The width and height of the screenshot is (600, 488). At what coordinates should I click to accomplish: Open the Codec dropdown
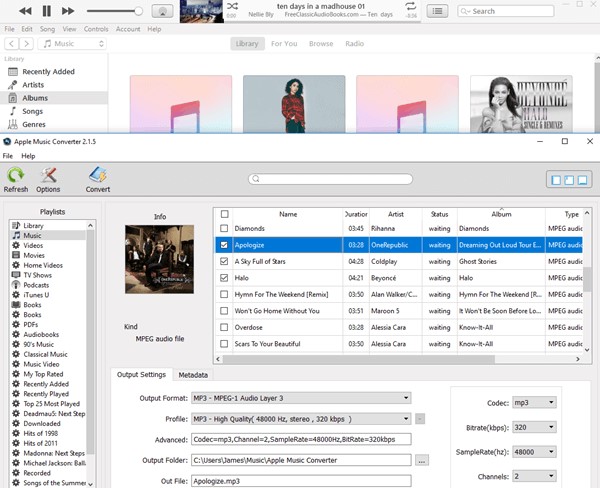[534, 403]
